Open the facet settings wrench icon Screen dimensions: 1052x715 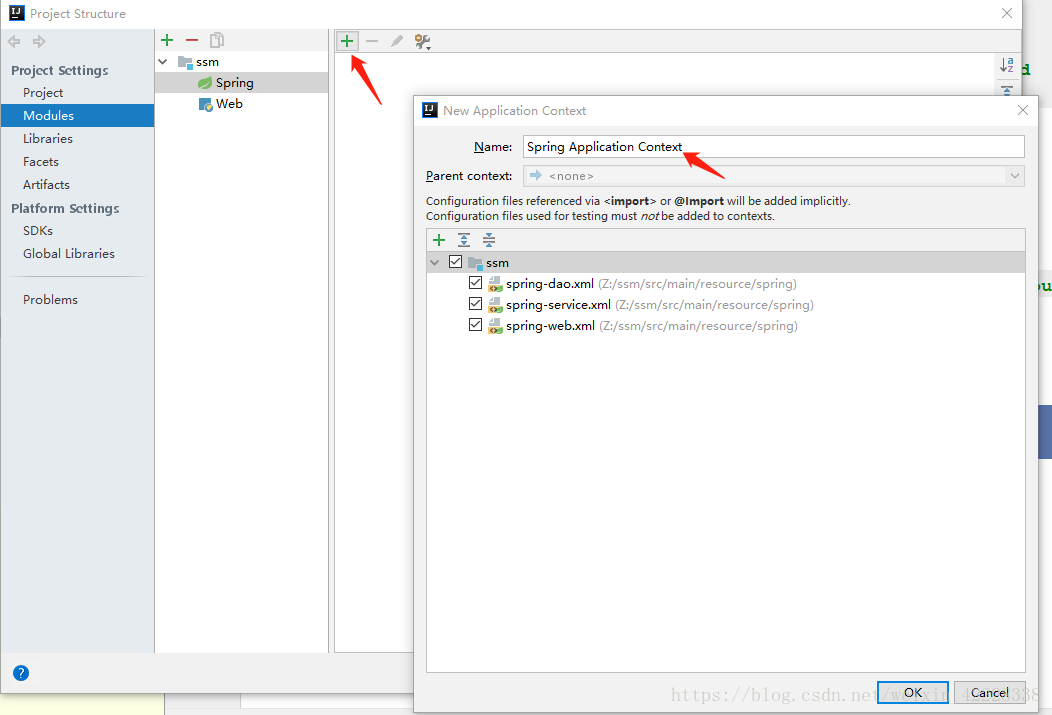coord(421,41)
